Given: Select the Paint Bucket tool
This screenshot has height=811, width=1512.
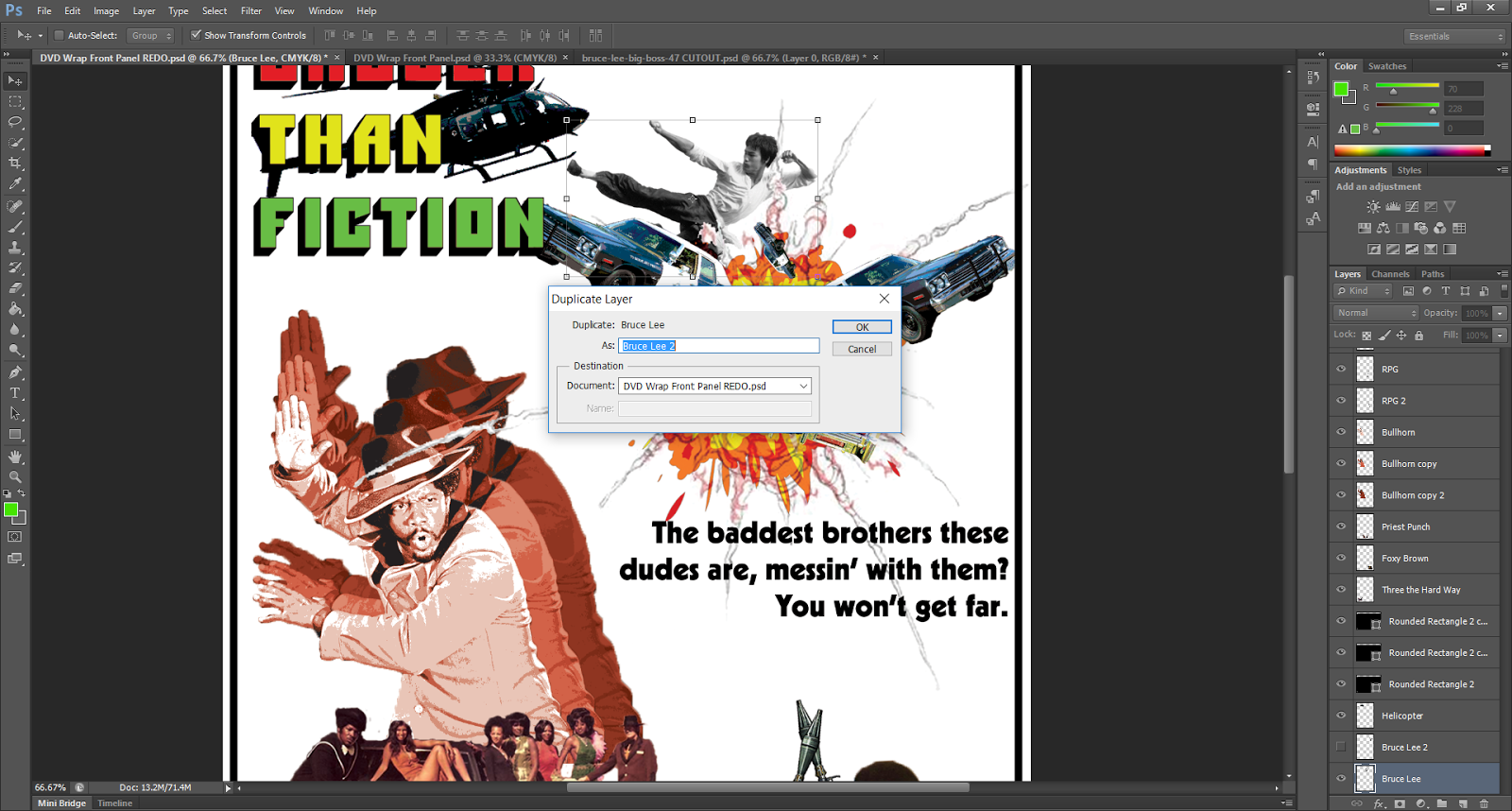Looking at the screenshot, I should (x=15, y=309).
